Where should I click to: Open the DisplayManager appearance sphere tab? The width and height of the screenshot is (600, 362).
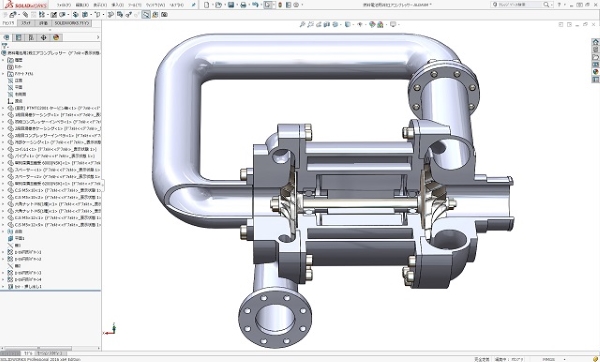(x=56, y=38)
